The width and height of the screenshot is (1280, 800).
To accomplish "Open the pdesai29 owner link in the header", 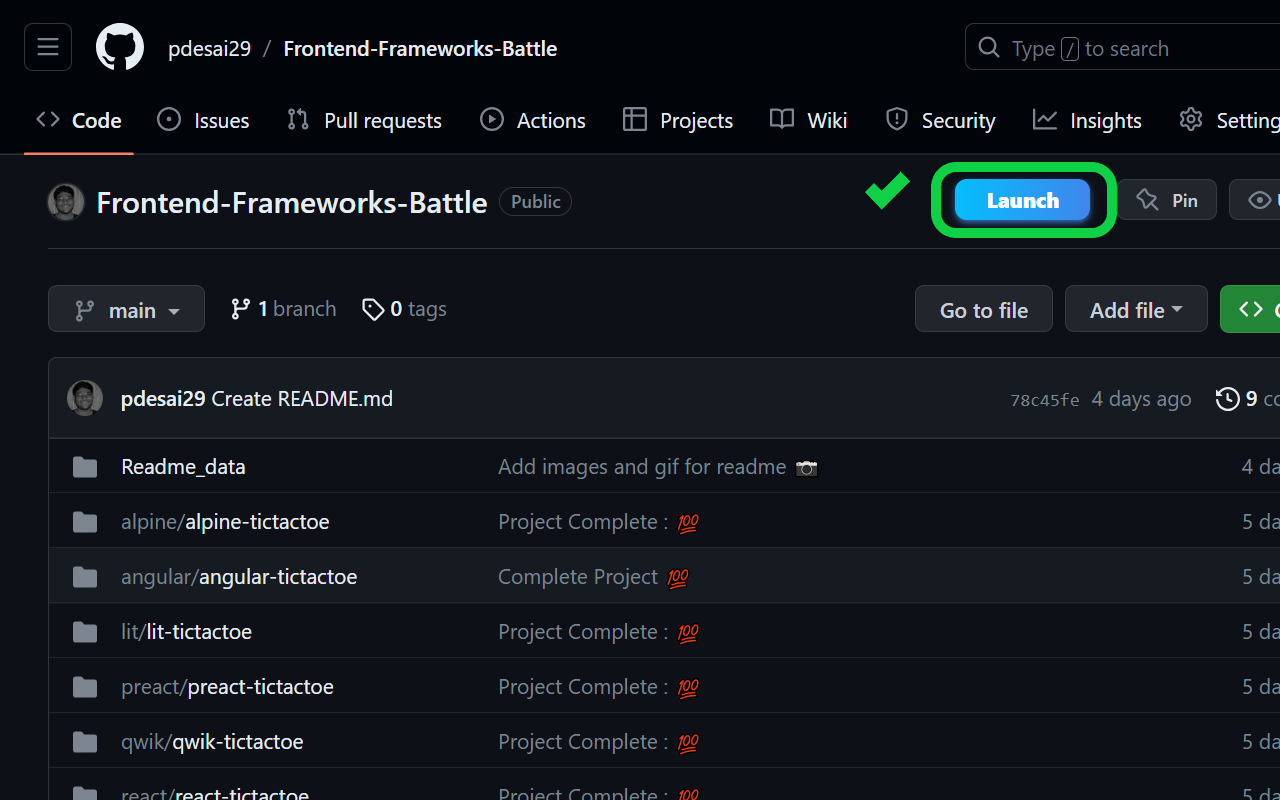I will [x=209, y=48].
